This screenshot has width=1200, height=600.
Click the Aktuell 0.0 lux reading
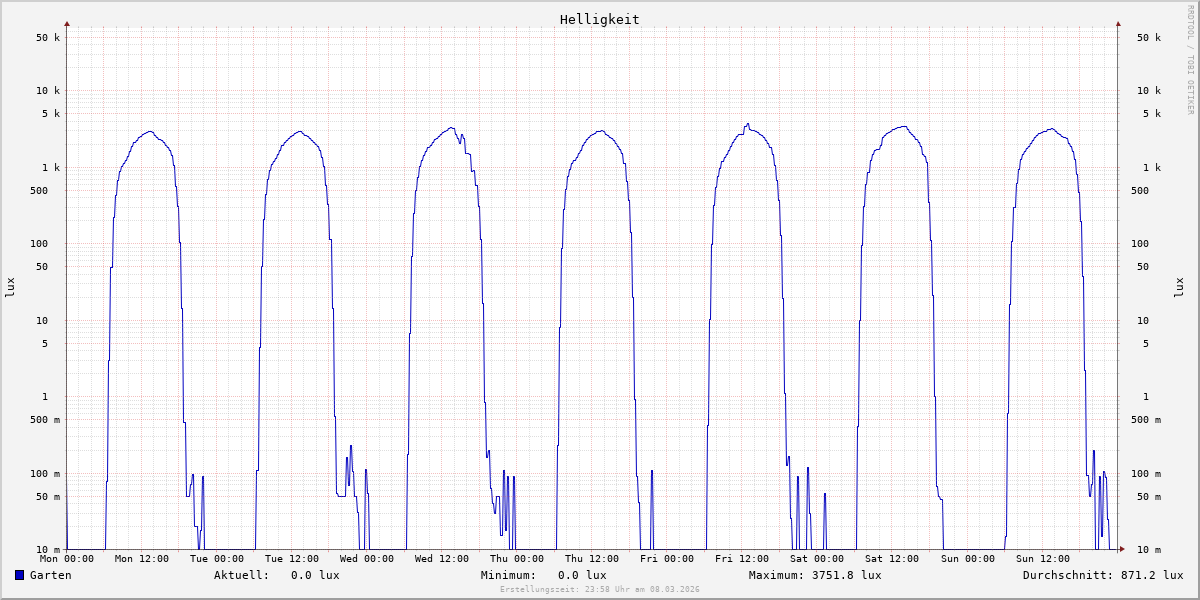pyautogui.click(x=276, y=575)
